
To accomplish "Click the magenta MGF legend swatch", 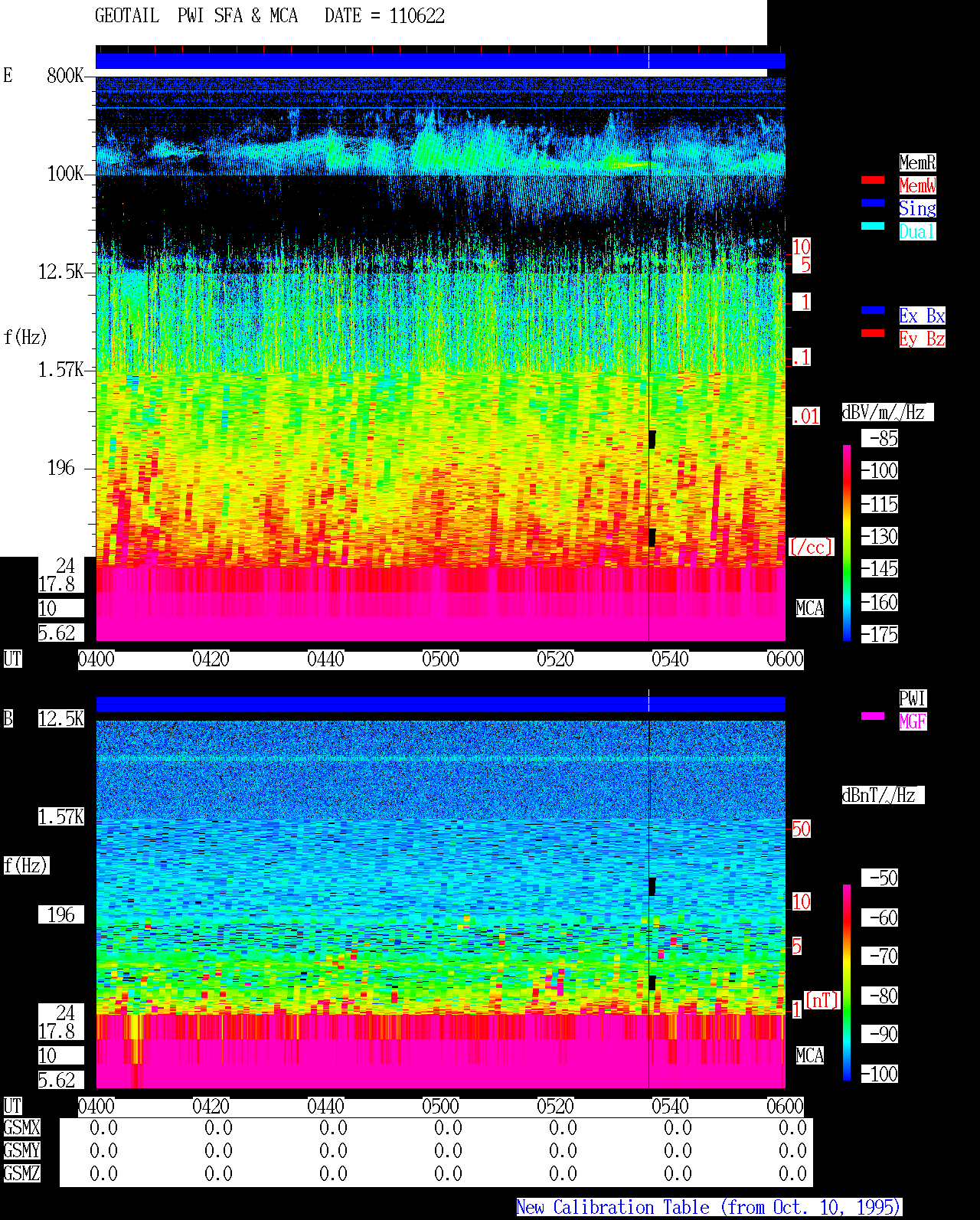I will pos(873,716).
